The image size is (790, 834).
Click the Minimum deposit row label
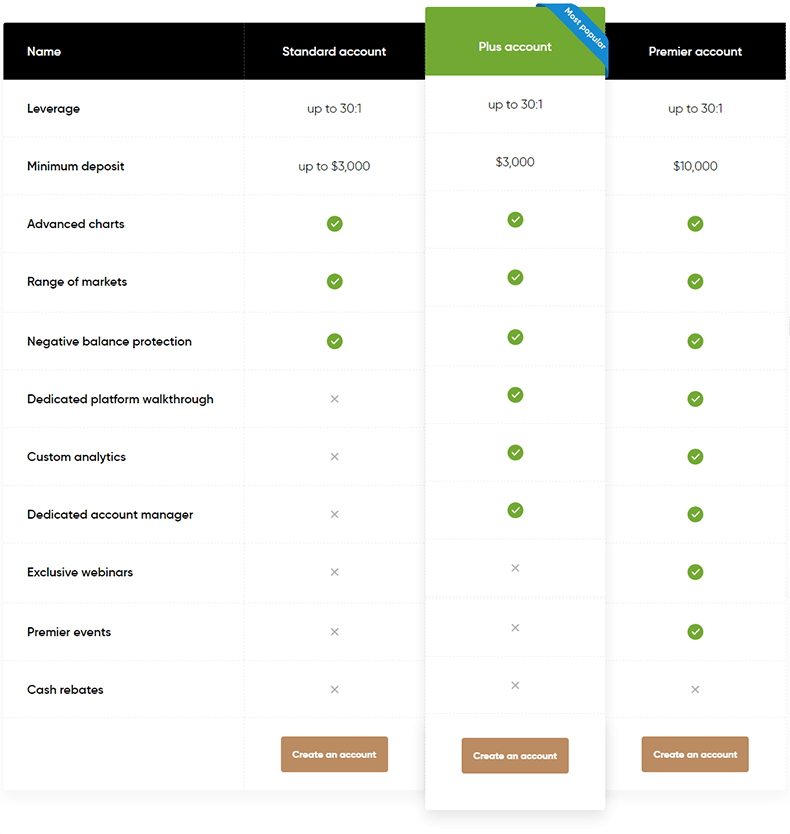(x=76, y=166)
